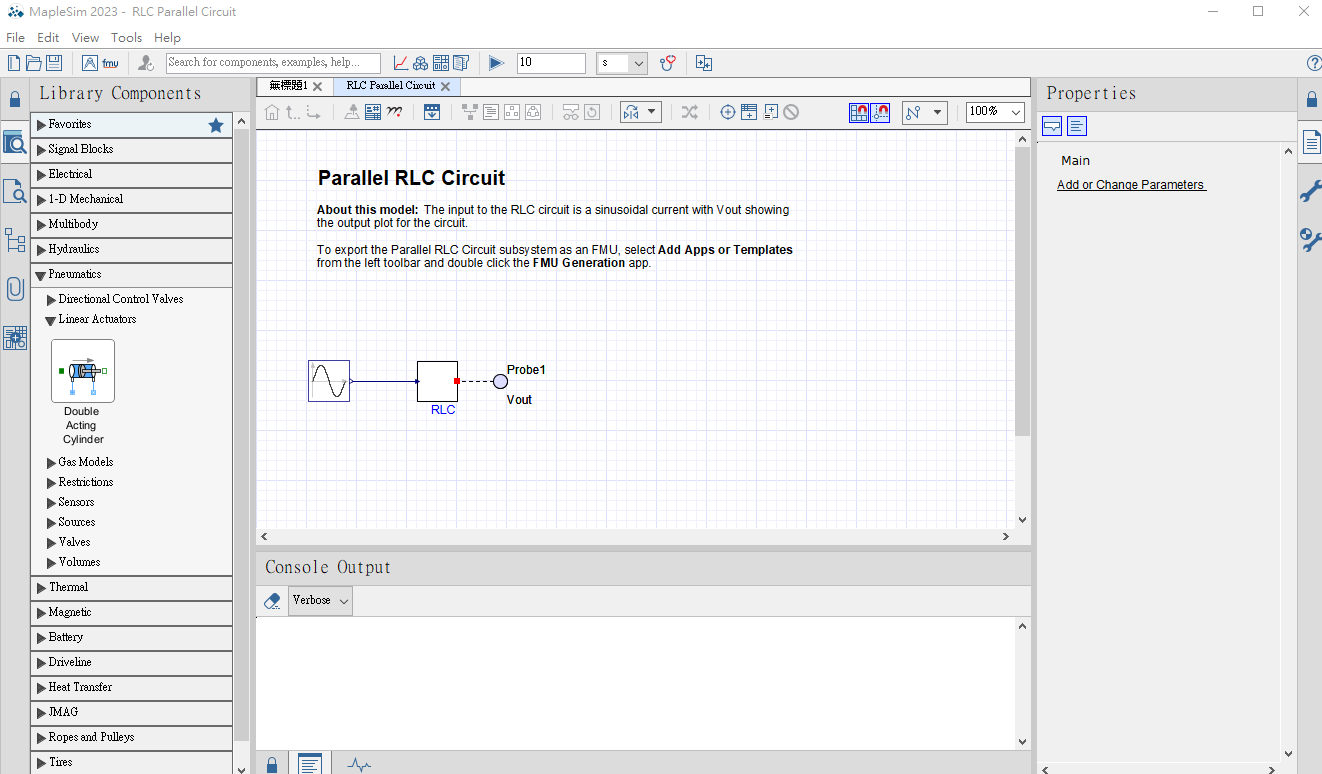
Task: Select the Double Acting Cylinder component
Action: point(83,371)
